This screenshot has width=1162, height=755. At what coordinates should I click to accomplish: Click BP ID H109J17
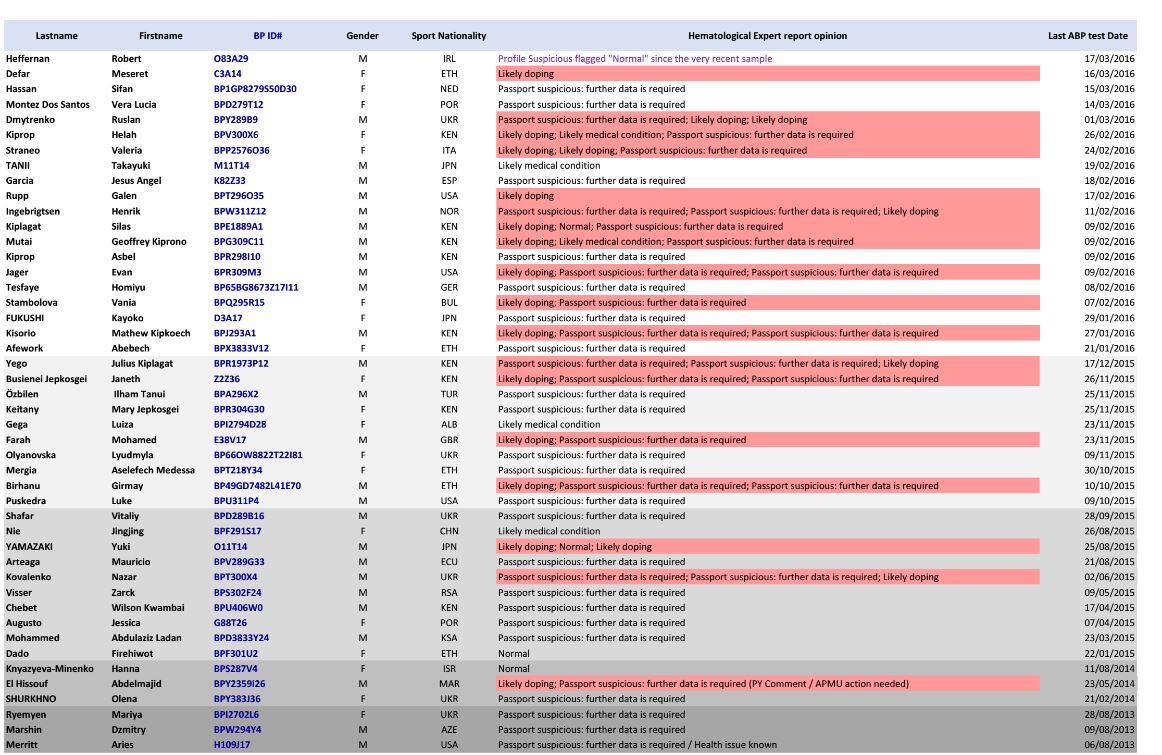[232, 745]
